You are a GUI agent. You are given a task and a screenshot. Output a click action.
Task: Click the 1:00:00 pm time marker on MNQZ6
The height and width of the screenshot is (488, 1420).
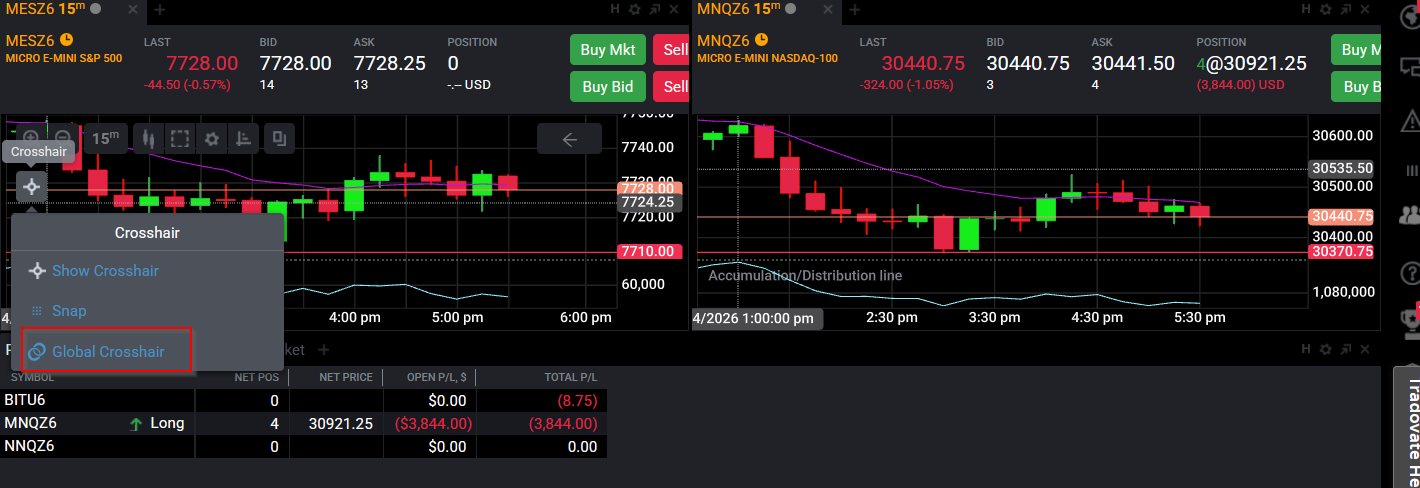tap(757, 318)
